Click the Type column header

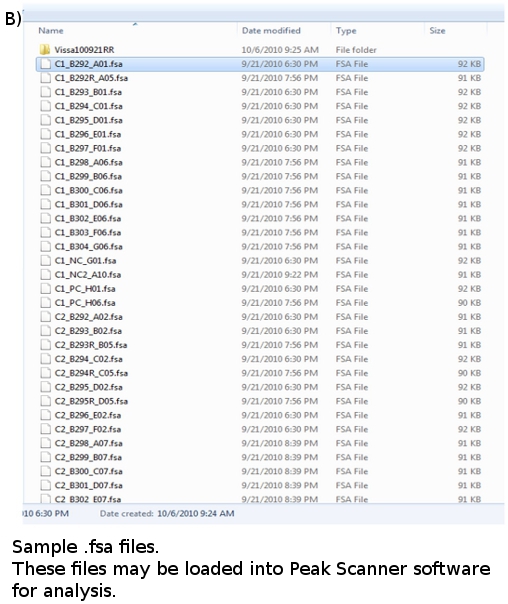(x=346, y=30)
